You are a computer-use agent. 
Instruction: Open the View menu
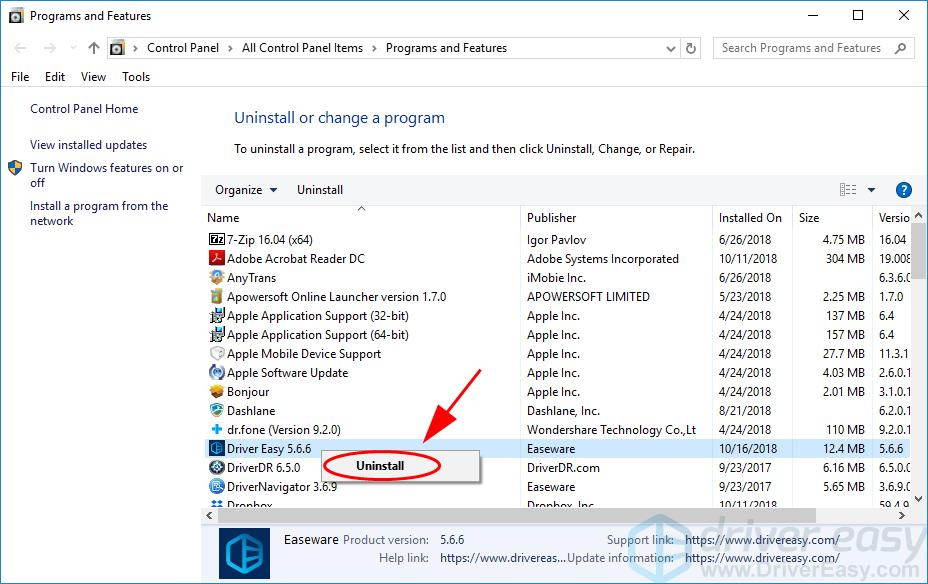point(93,76)
